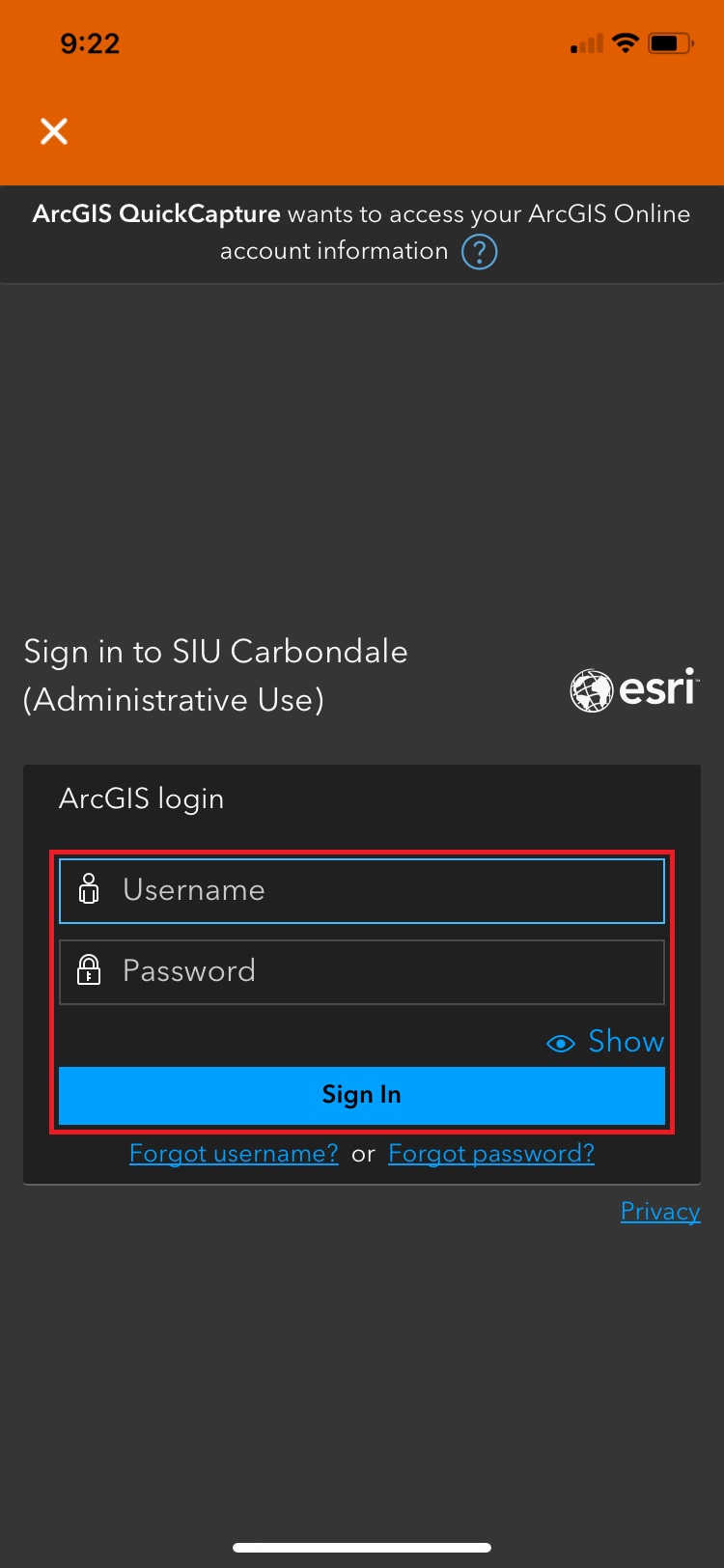The image size is (724, 1568).
Task: Focus the Username input field
Action: [x=362, y=890]
